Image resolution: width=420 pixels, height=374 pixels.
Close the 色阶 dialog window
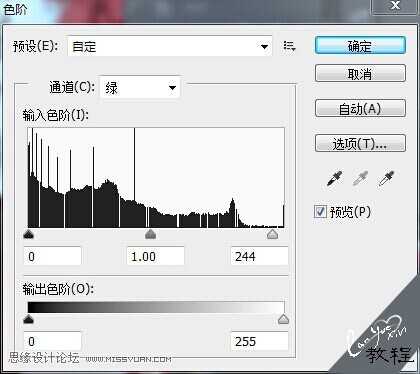point(395,6)
